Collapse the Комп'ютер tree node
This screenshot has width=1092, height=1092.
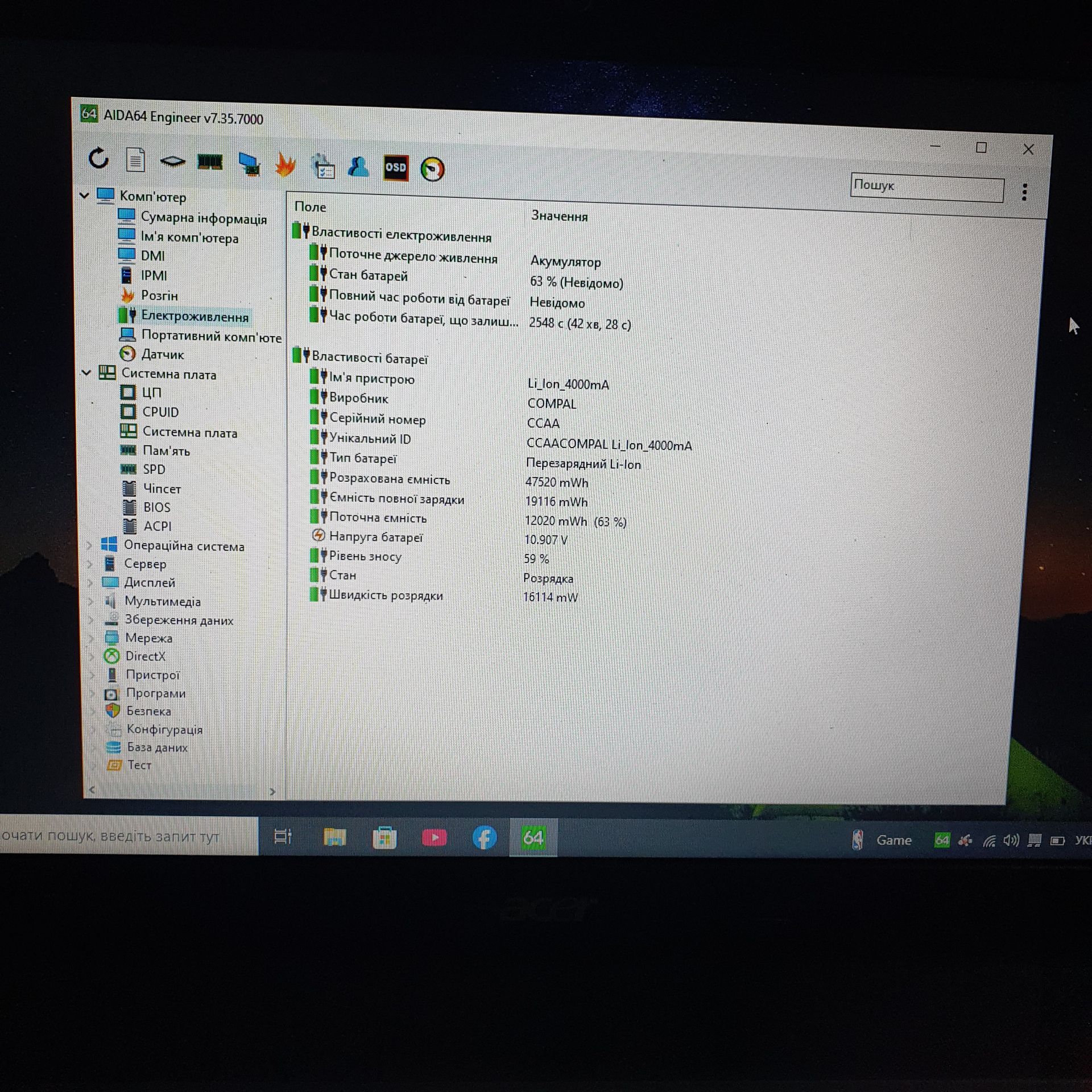(84, 195)
